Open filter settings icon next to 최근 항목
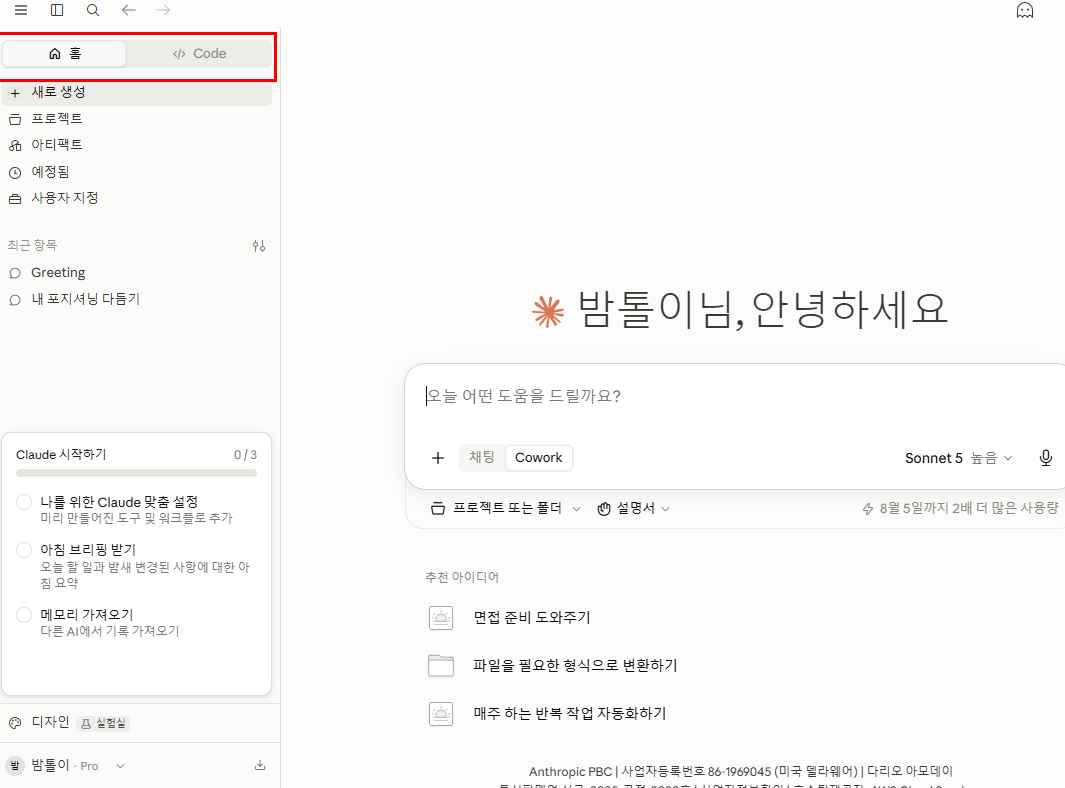1065x788 pixels. click(x=259, y=246)
